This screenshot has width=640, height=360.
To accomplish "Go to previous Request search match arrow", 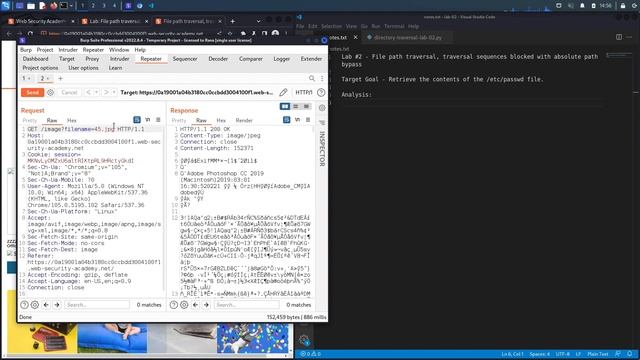I will [x=46, y=305].
